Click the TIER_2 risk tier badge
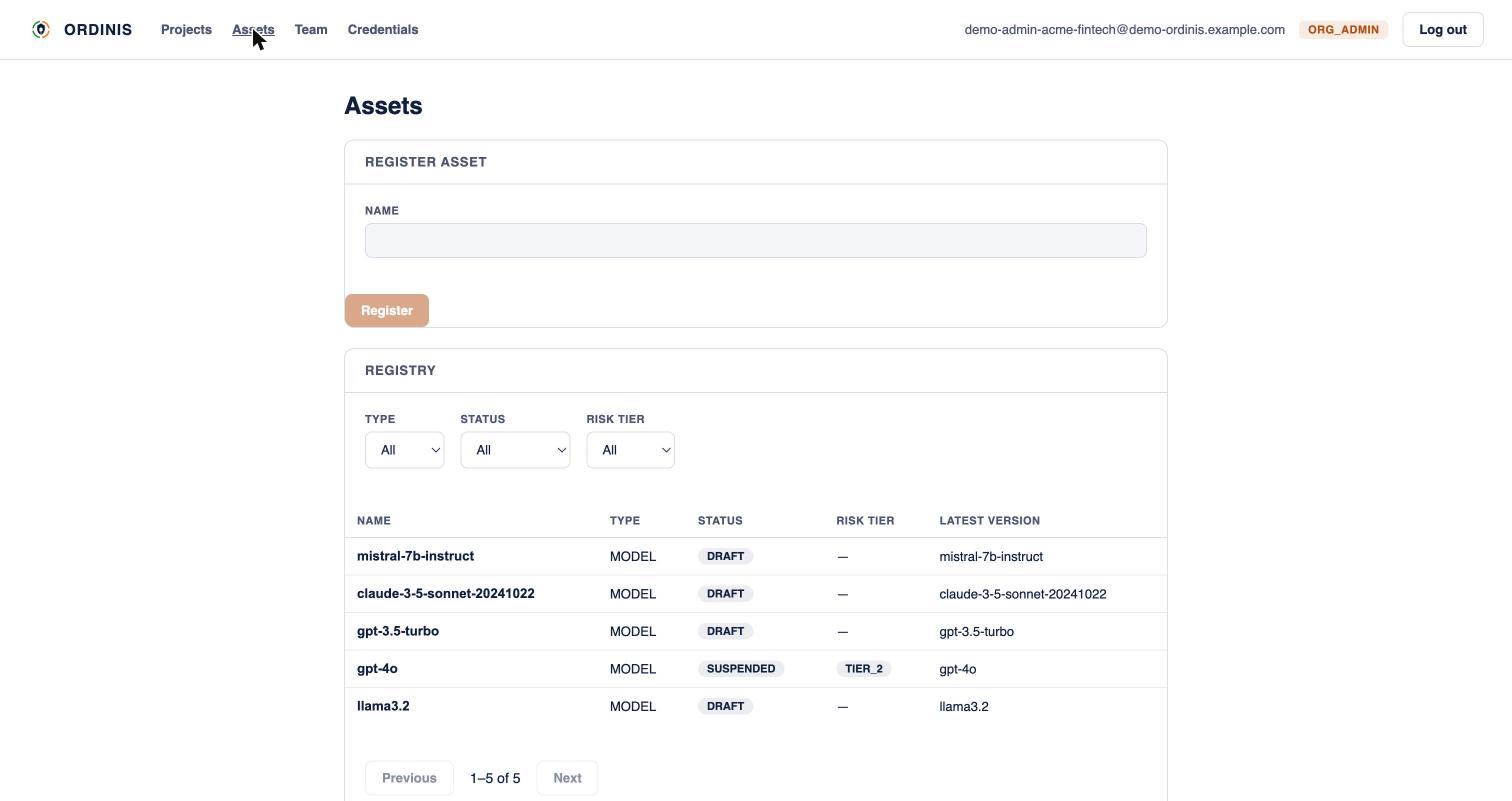 click(864, 669)
